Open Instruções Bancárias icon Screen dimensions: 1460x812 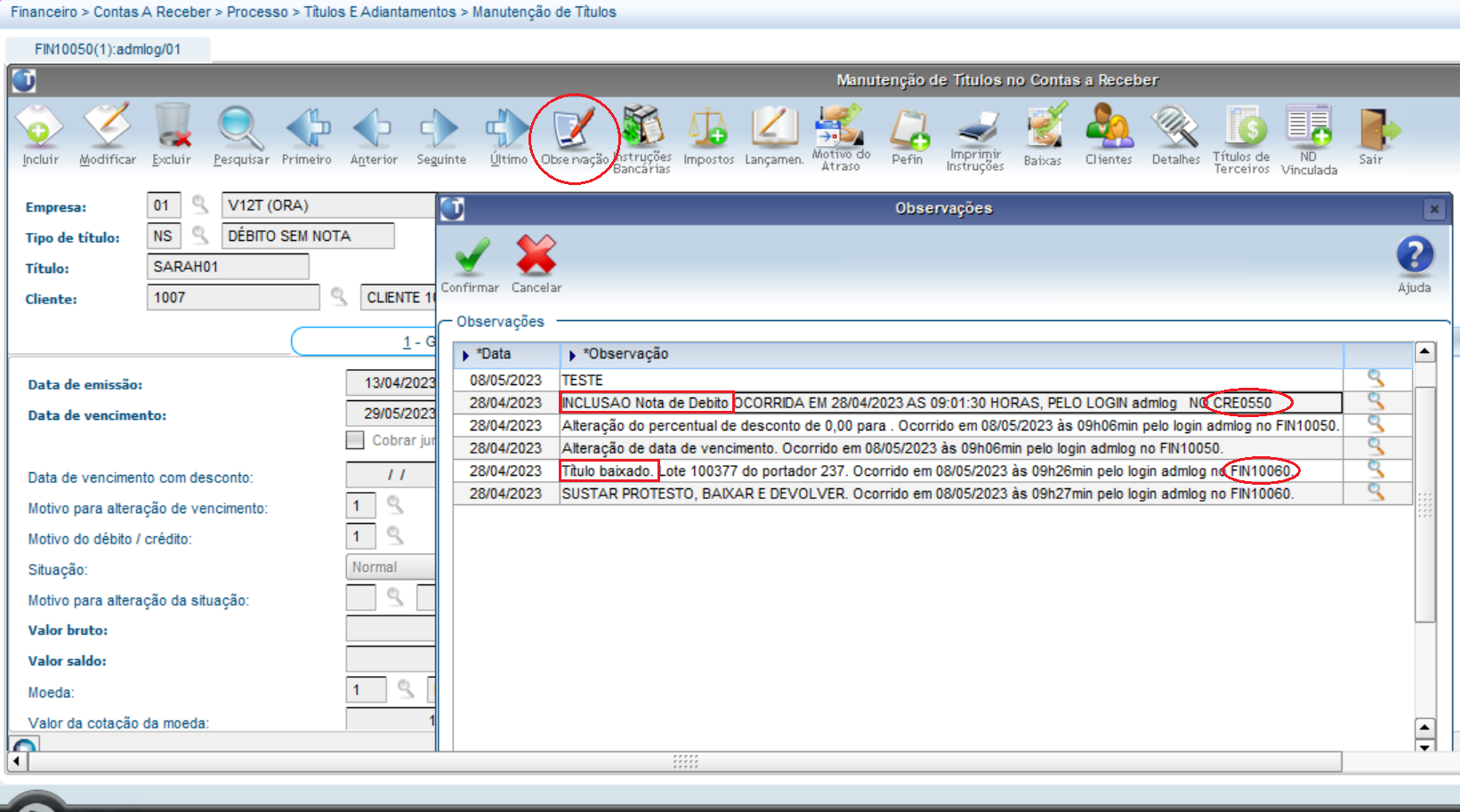coord(641,138)
